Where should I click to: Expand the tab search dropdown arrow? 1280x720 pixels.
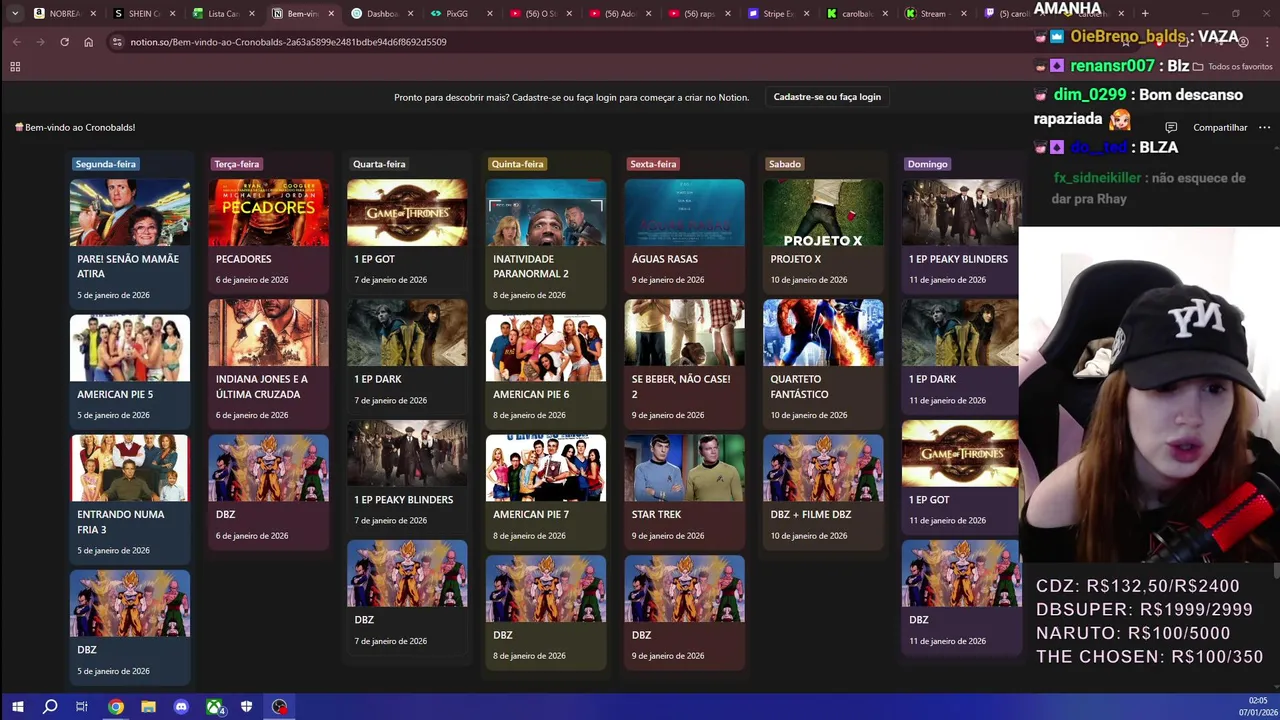click(x=14, y=14)
